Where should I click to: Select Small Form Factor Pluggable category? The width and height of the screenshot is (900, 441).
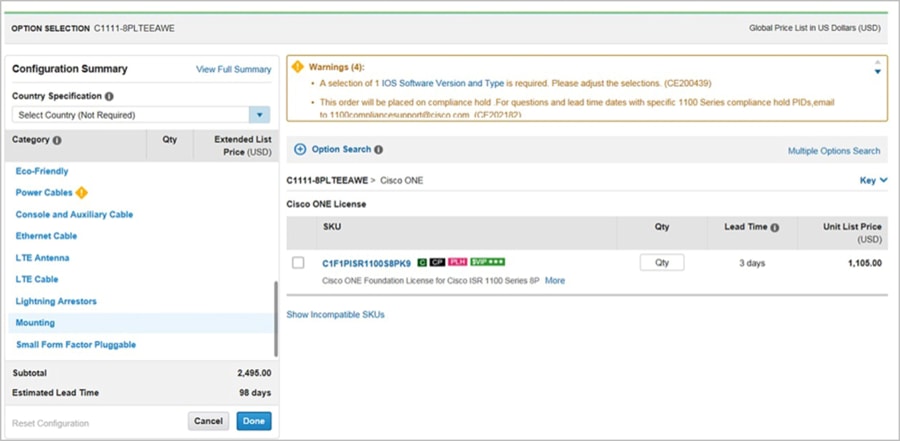(76, 345)
